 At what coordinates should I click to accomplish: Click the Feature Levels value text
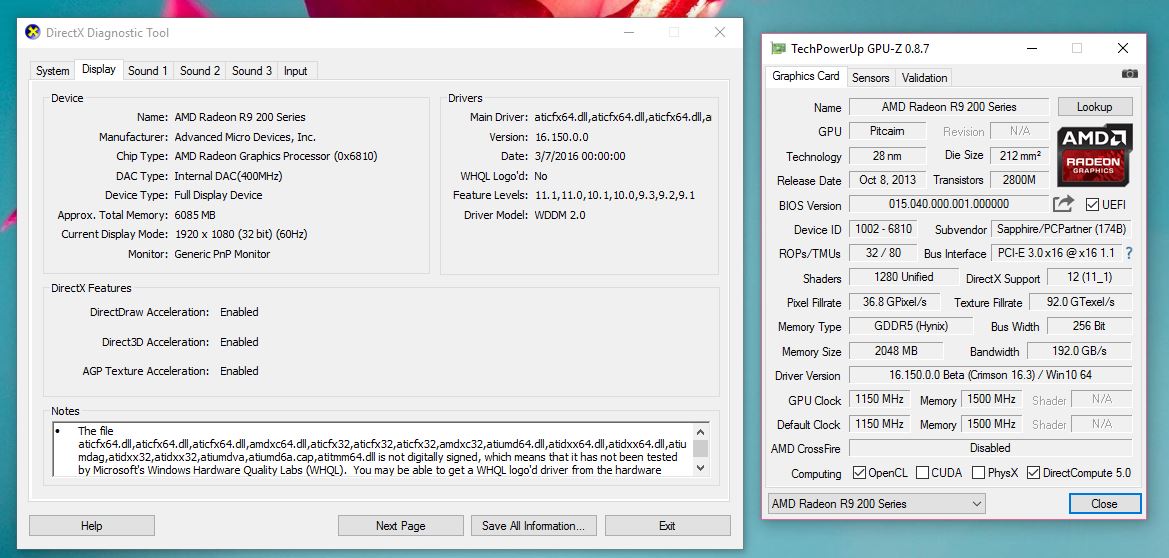point(615,195)
